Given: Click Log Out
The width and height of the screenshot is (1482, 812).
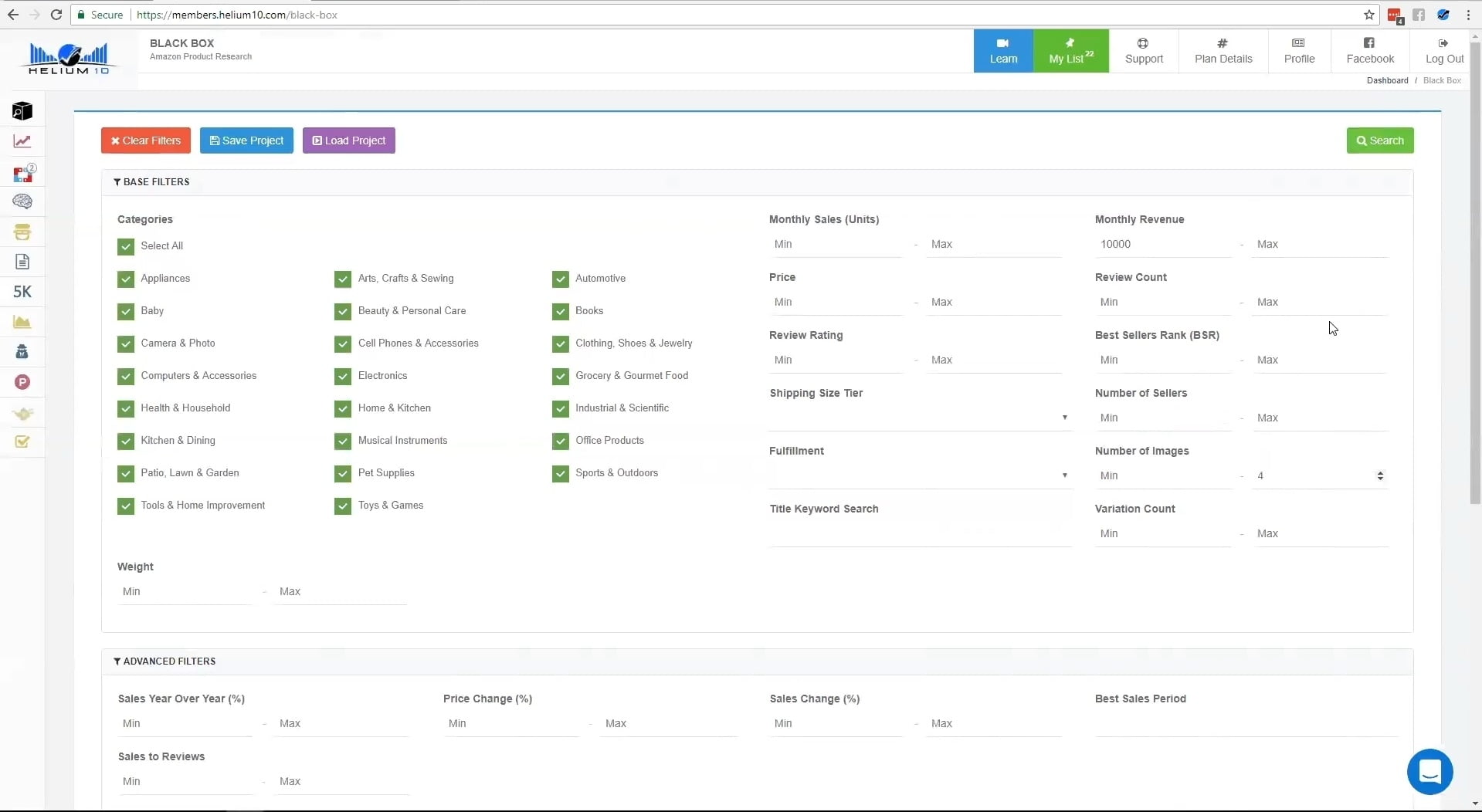Looking at the screenshot, I should [x=1444, y=51].
